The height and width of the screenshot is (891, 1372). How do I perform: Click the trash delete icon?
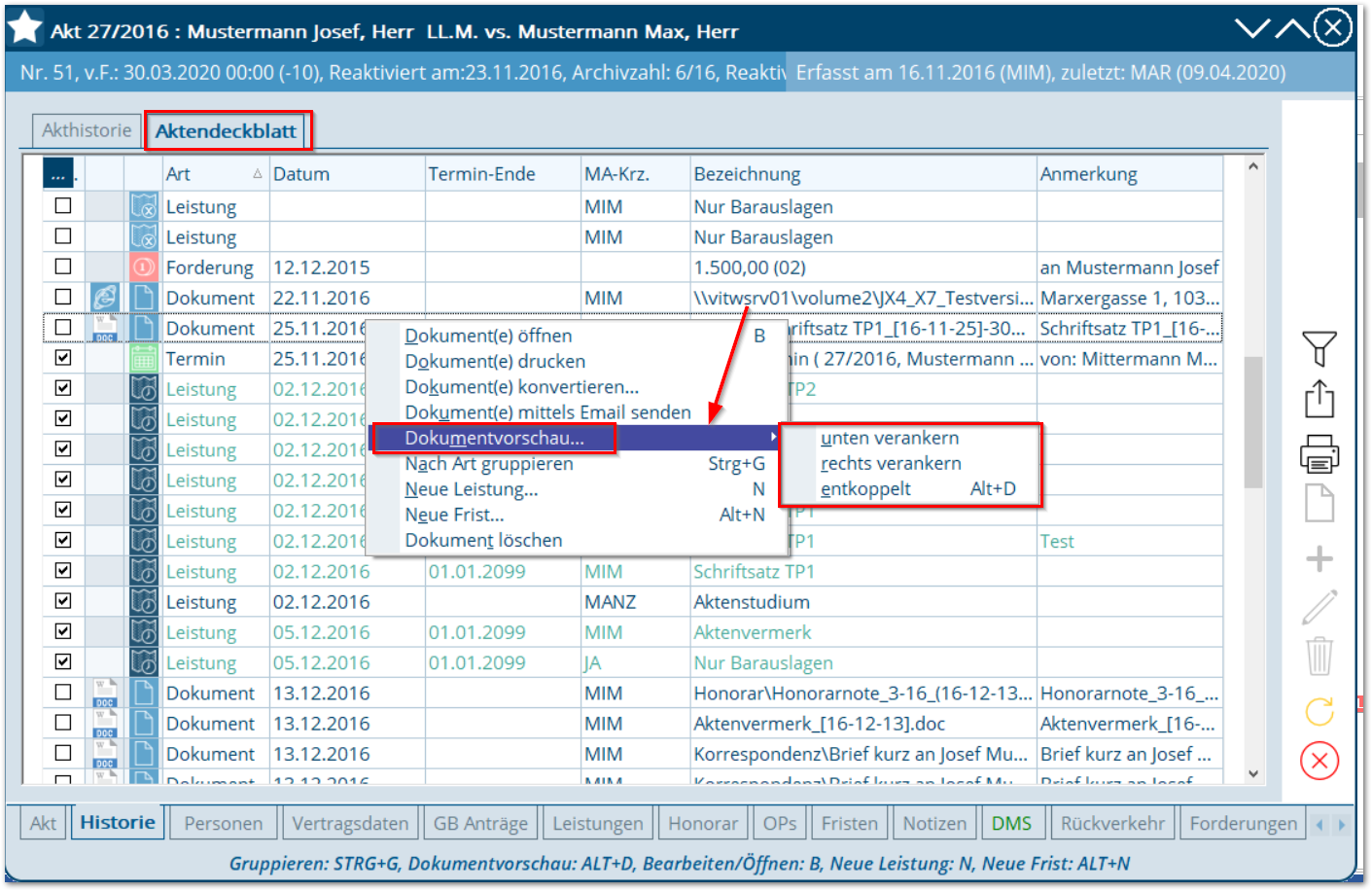click(1319, 657)
